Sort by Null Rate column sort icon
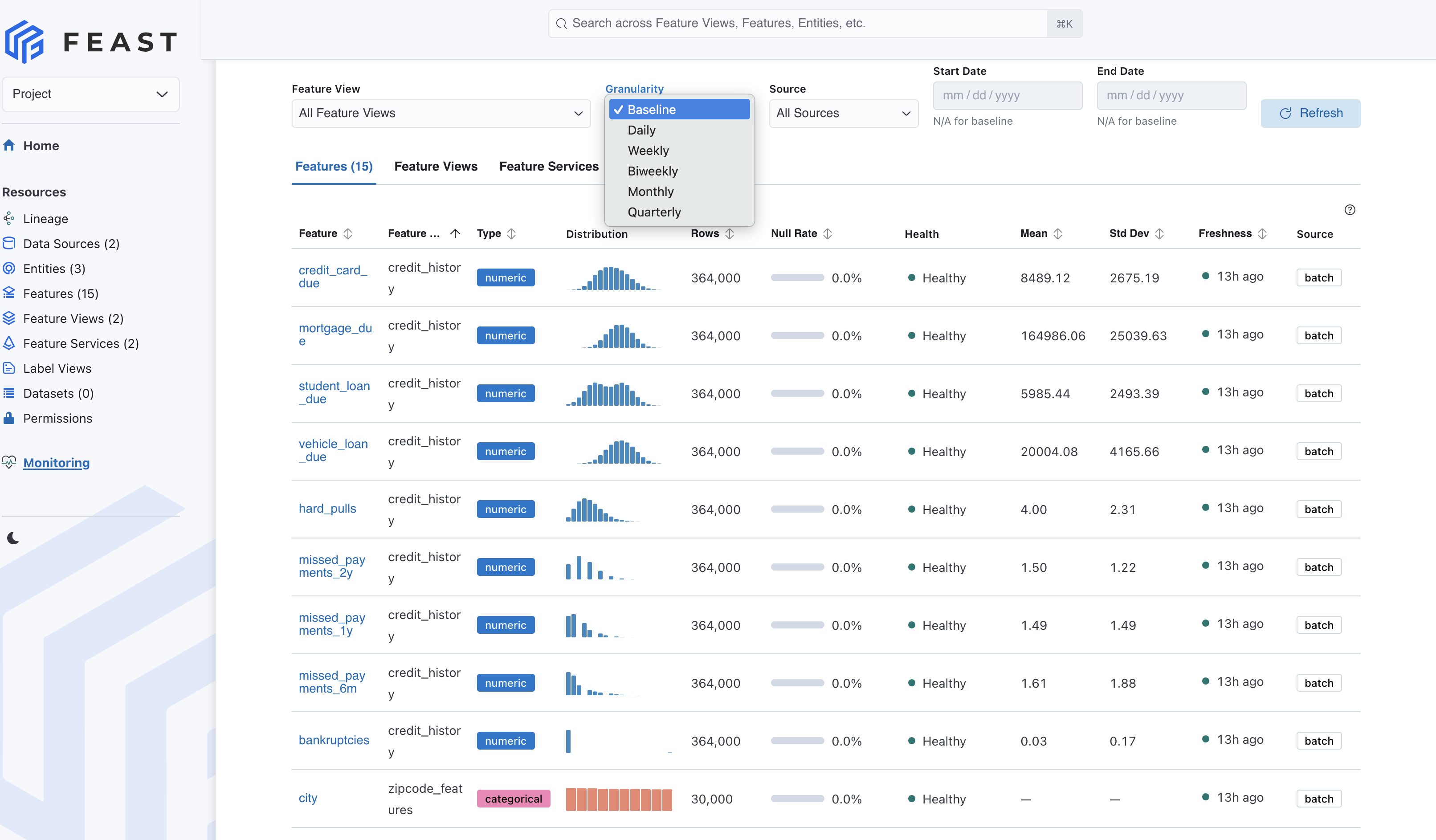 point(828,234)
